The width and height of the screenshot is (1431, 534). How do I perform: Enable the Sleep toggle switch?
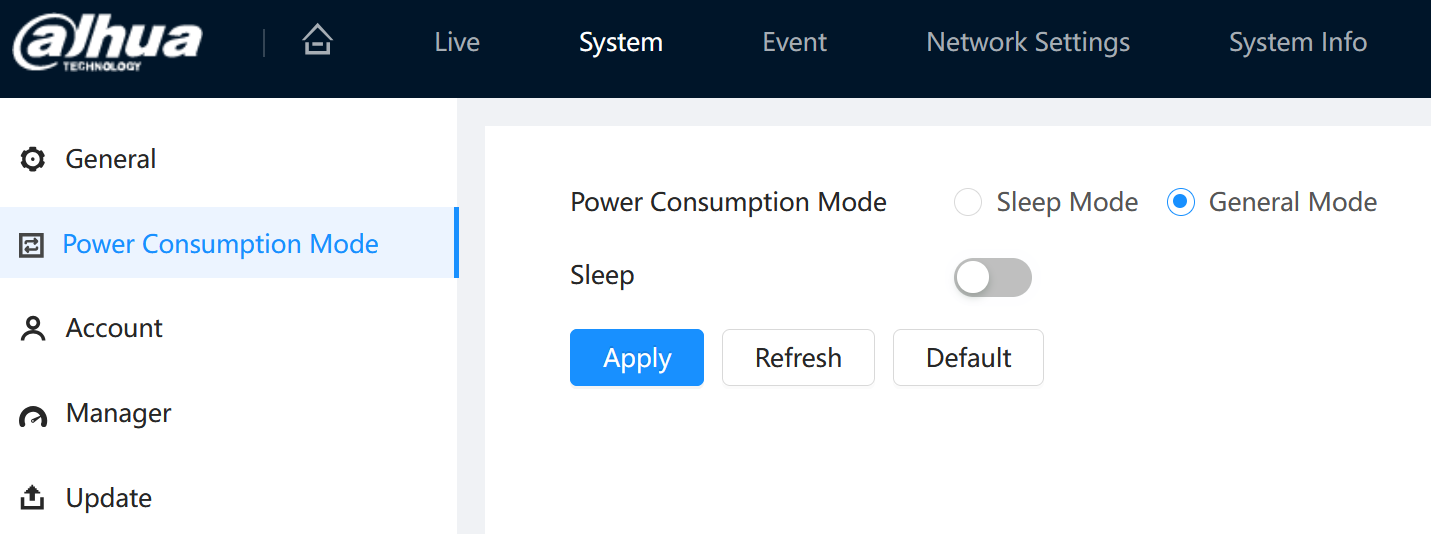992,277
